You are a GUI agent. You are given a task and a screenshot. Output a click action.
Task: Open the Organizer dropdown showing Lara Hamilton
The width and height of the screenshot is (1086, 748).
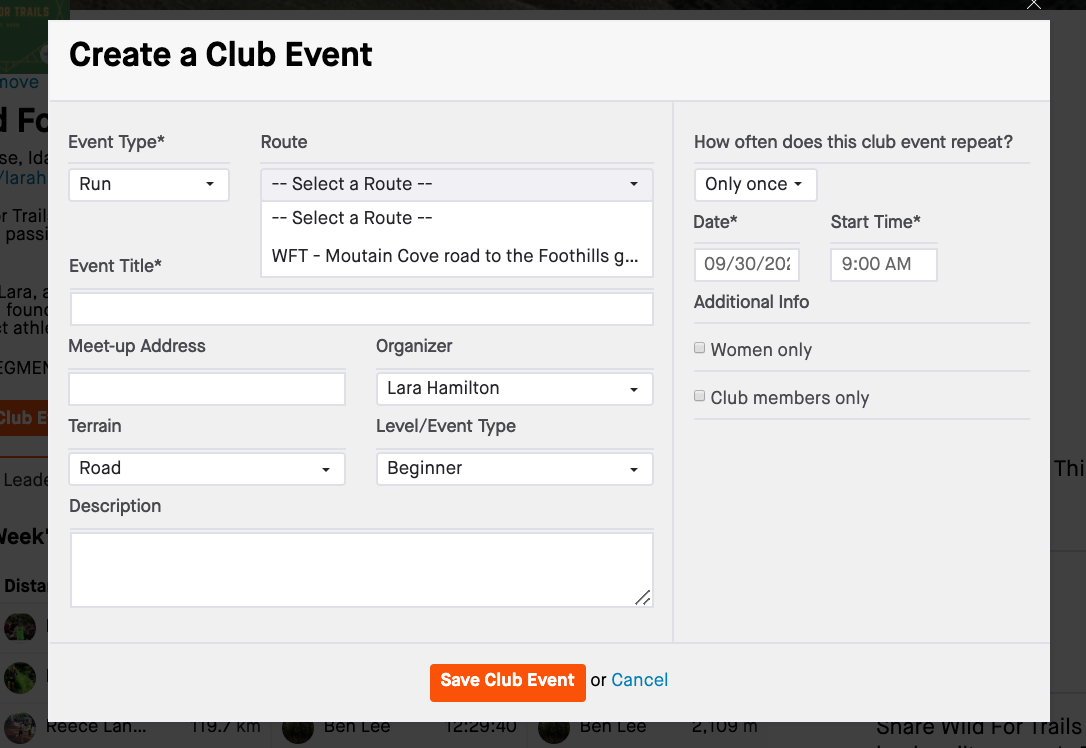[514, 388]
